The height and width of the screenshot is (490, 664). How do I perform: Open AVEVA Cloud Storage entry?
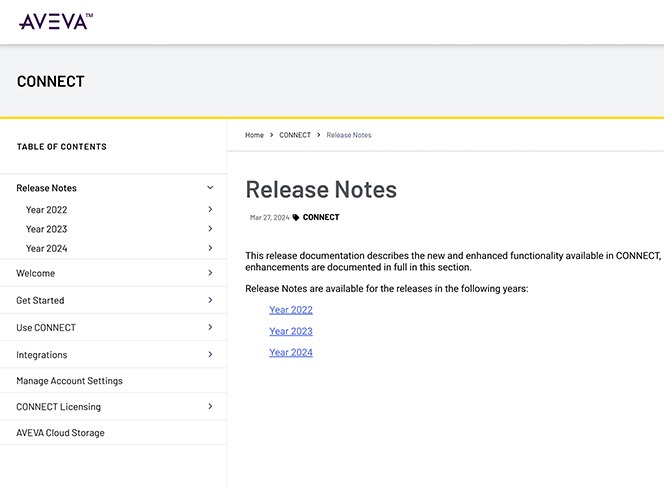(x=60, y=433)
